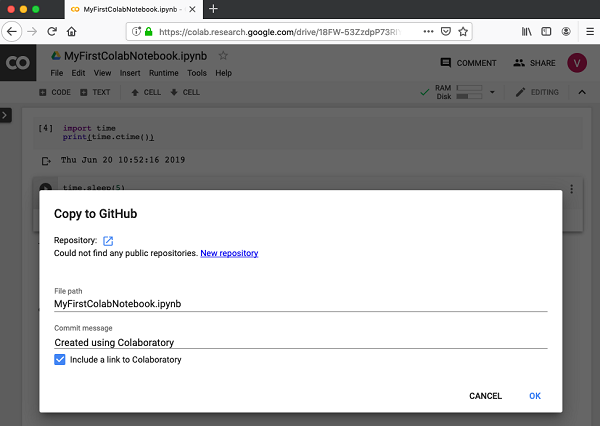Viewport: 600px width, 426px height.
Task: Click the New repository link
Action: click(x=229, y=254)
